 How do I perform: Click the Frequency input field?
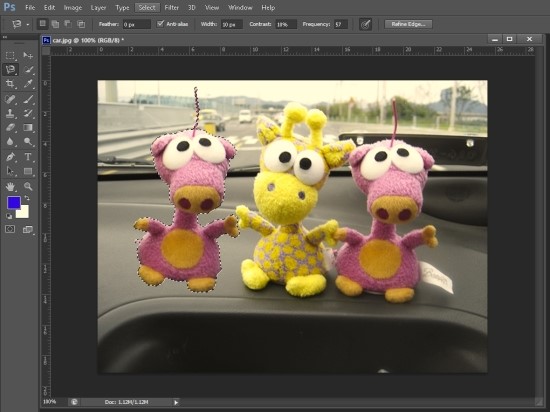(x=340, y=24)
